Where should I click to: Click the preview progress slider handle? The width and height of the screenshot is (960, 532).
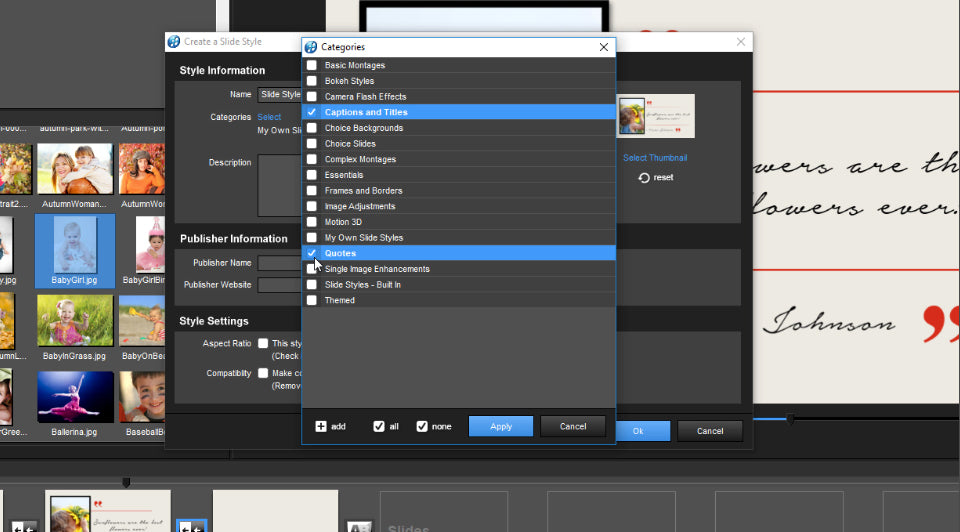pos(790,419)
